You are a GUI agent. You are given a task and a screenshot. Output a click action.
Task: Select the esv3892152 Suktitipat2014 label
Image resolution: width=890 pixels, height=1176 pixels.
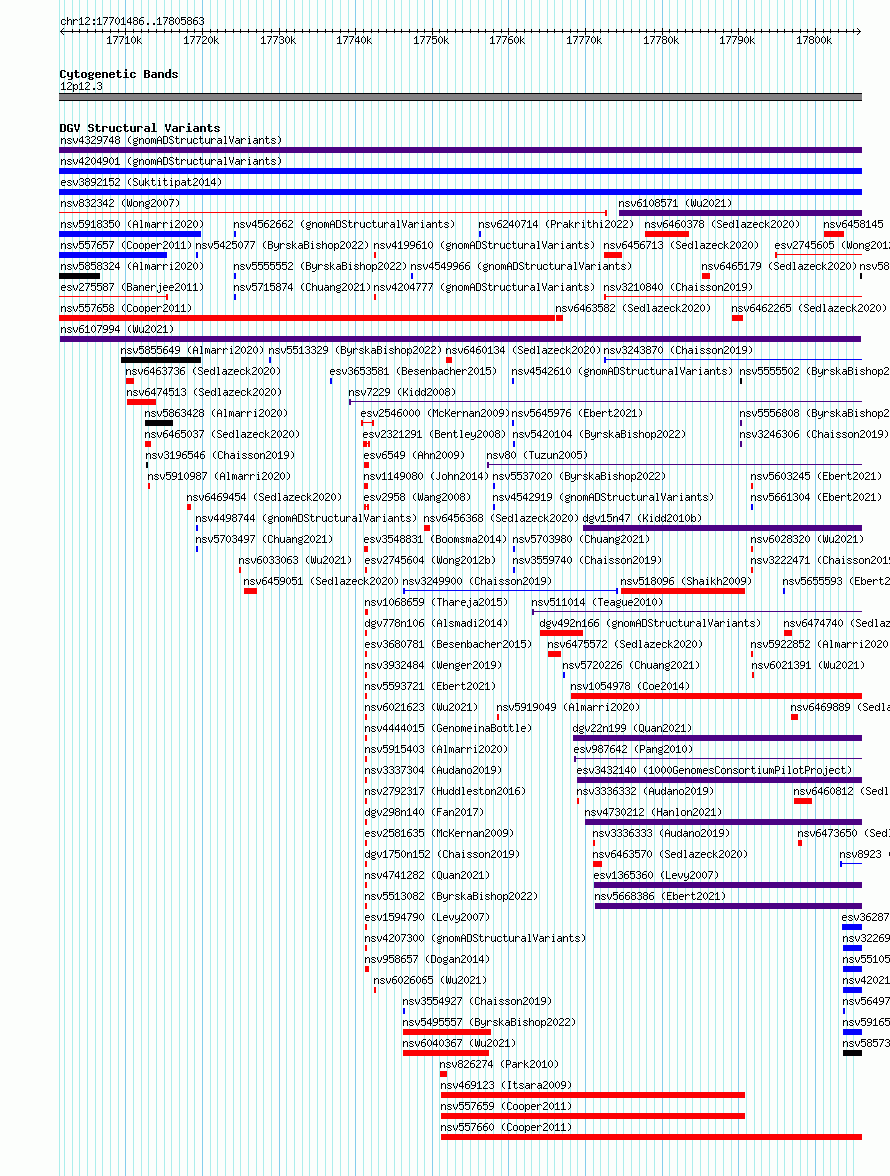click(141, 182)
